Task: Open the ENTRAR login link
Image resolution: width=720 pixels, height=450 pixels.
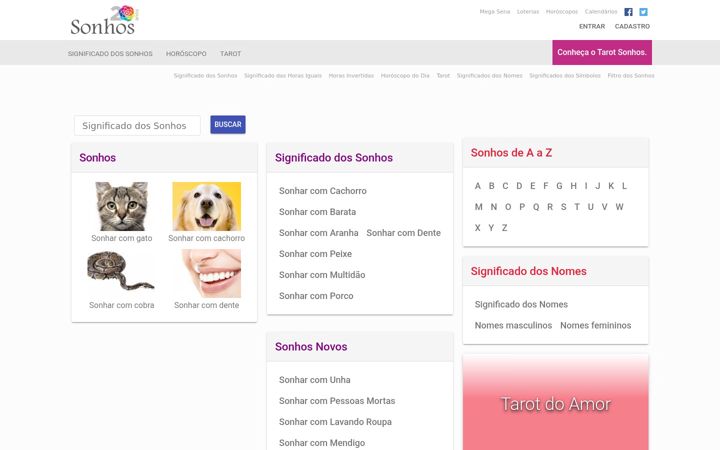Action: click(x=592, y=27)
